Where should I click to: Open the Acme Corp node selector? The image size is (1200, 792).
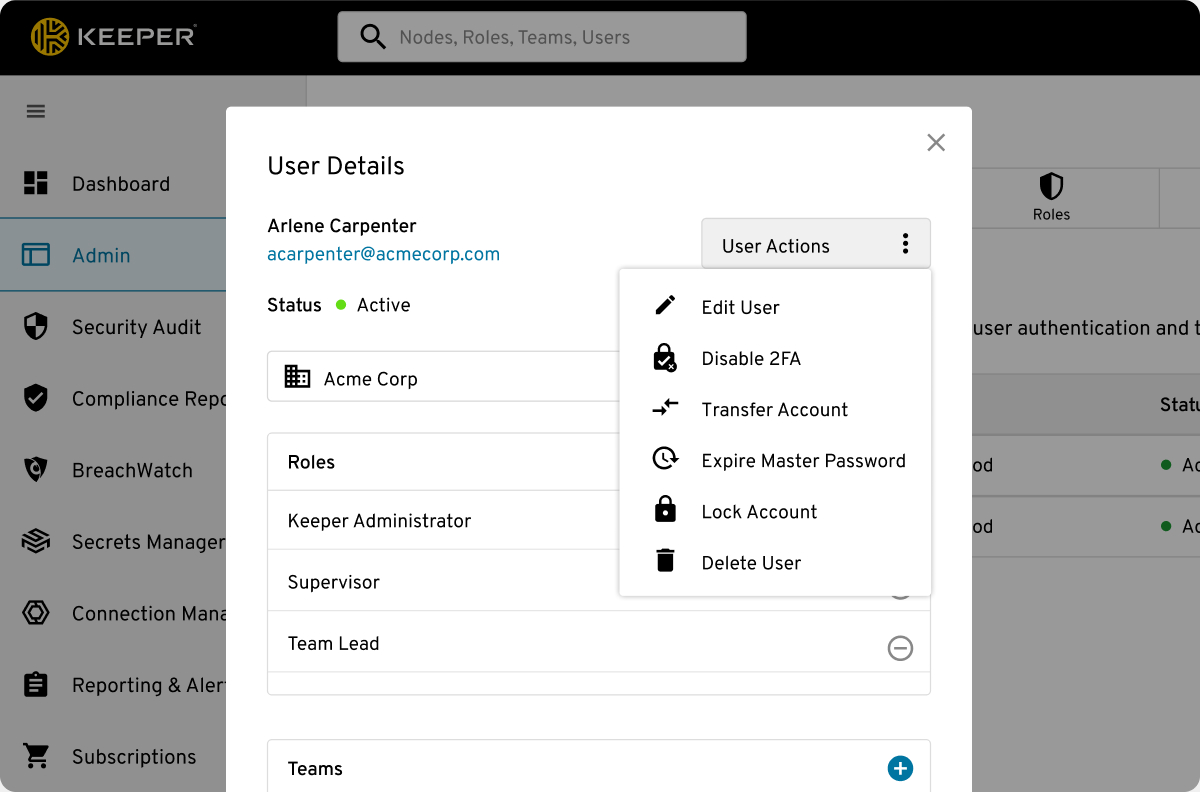tap(443, 376)
